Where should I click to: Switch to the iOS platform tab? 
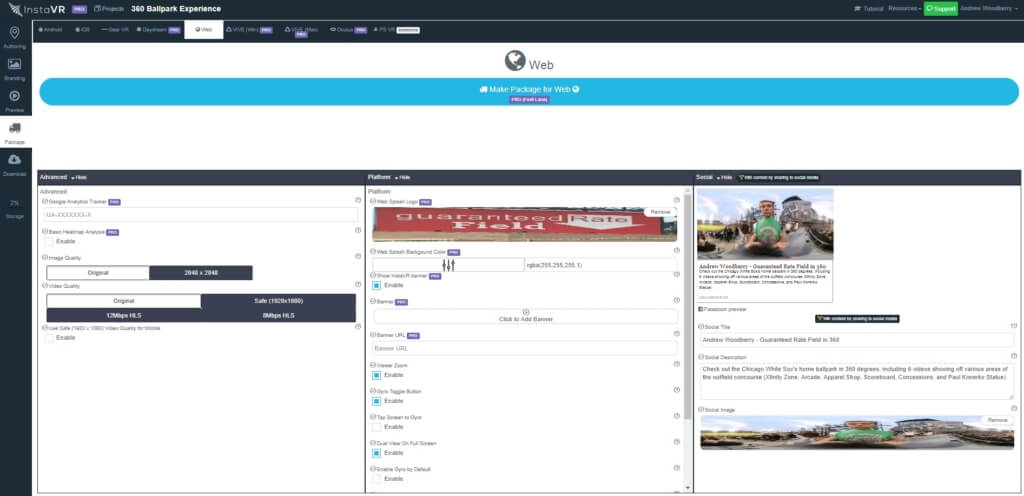click(82, 30)
